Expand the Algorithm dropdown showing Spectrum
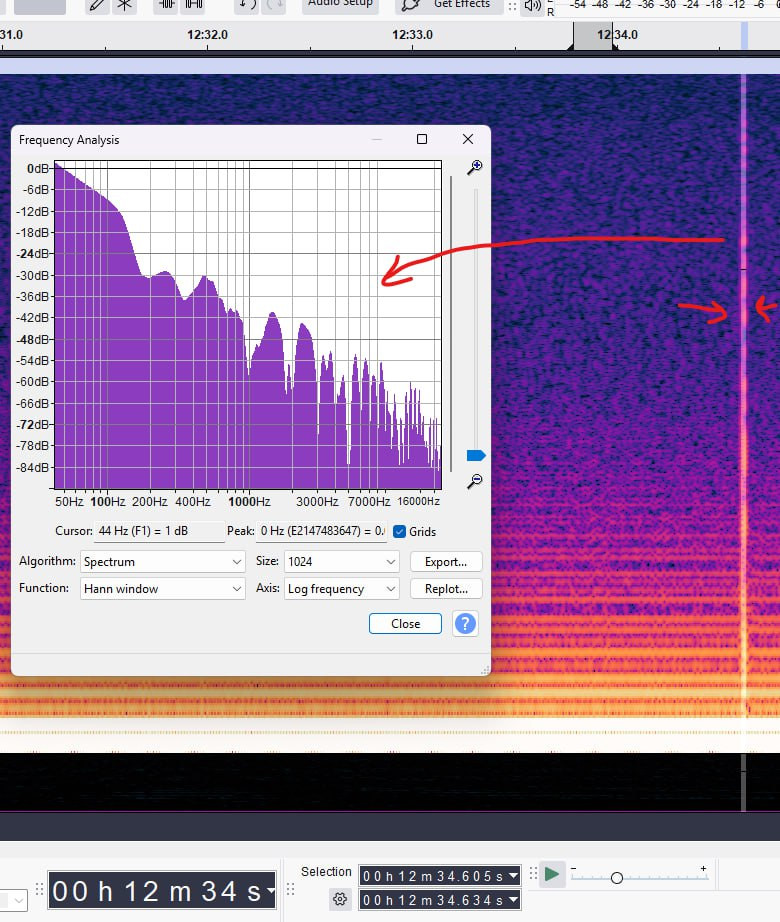This screenshot has height=922, width=780. pos(162,562)
